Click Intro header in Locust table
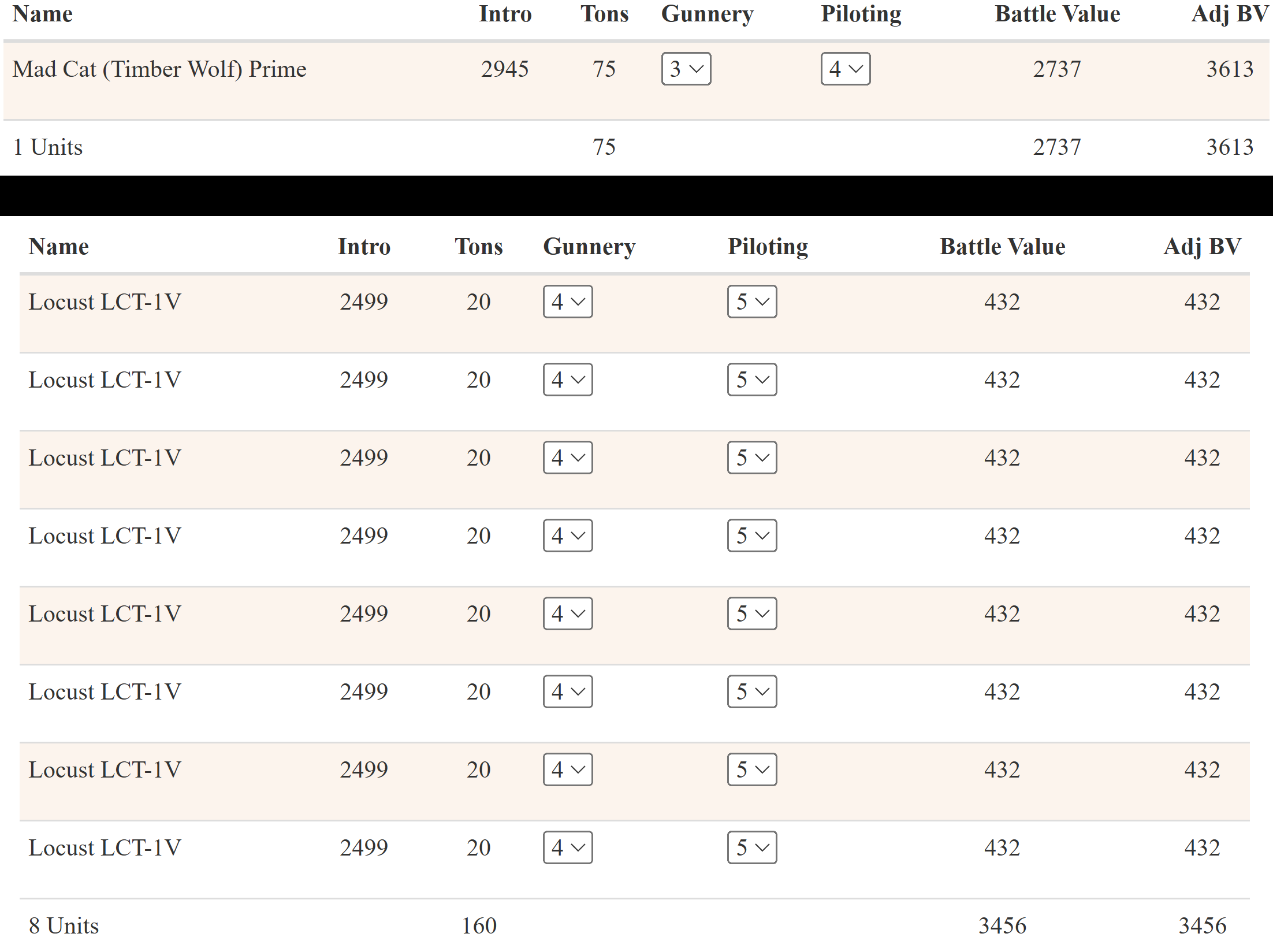Screen dimensions: 1273x952 [364, 247]
